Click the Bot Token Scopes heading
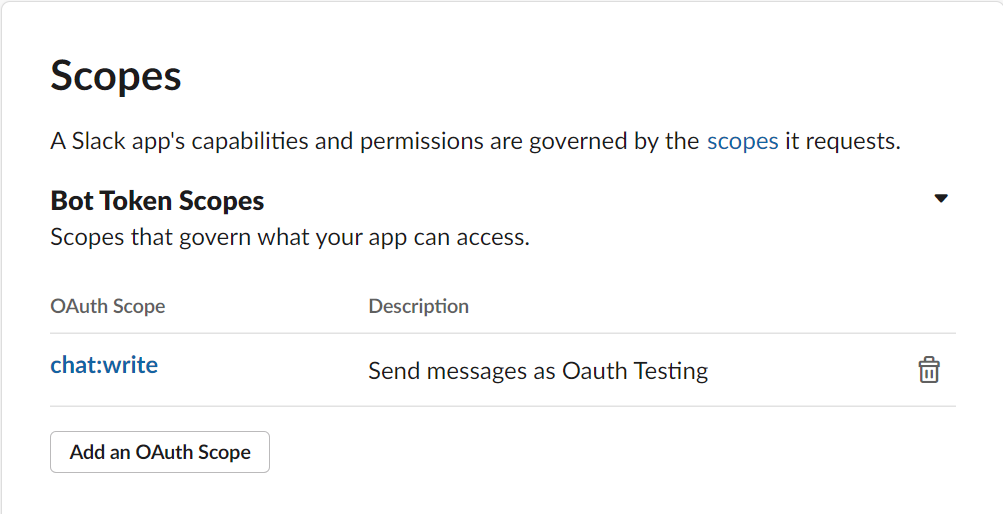 (x=157, y=201)
